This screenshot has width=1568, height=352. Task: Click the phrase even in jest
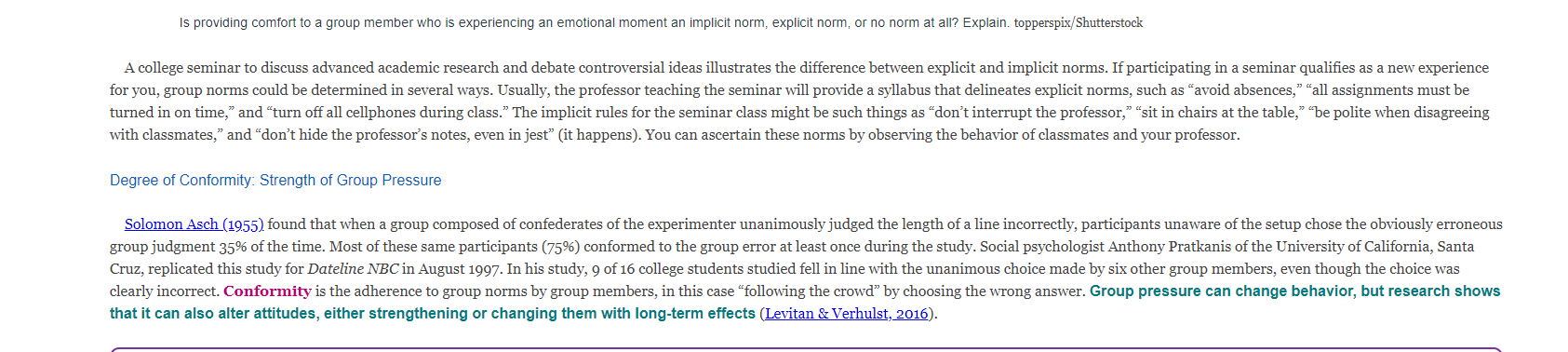[515, 135]
